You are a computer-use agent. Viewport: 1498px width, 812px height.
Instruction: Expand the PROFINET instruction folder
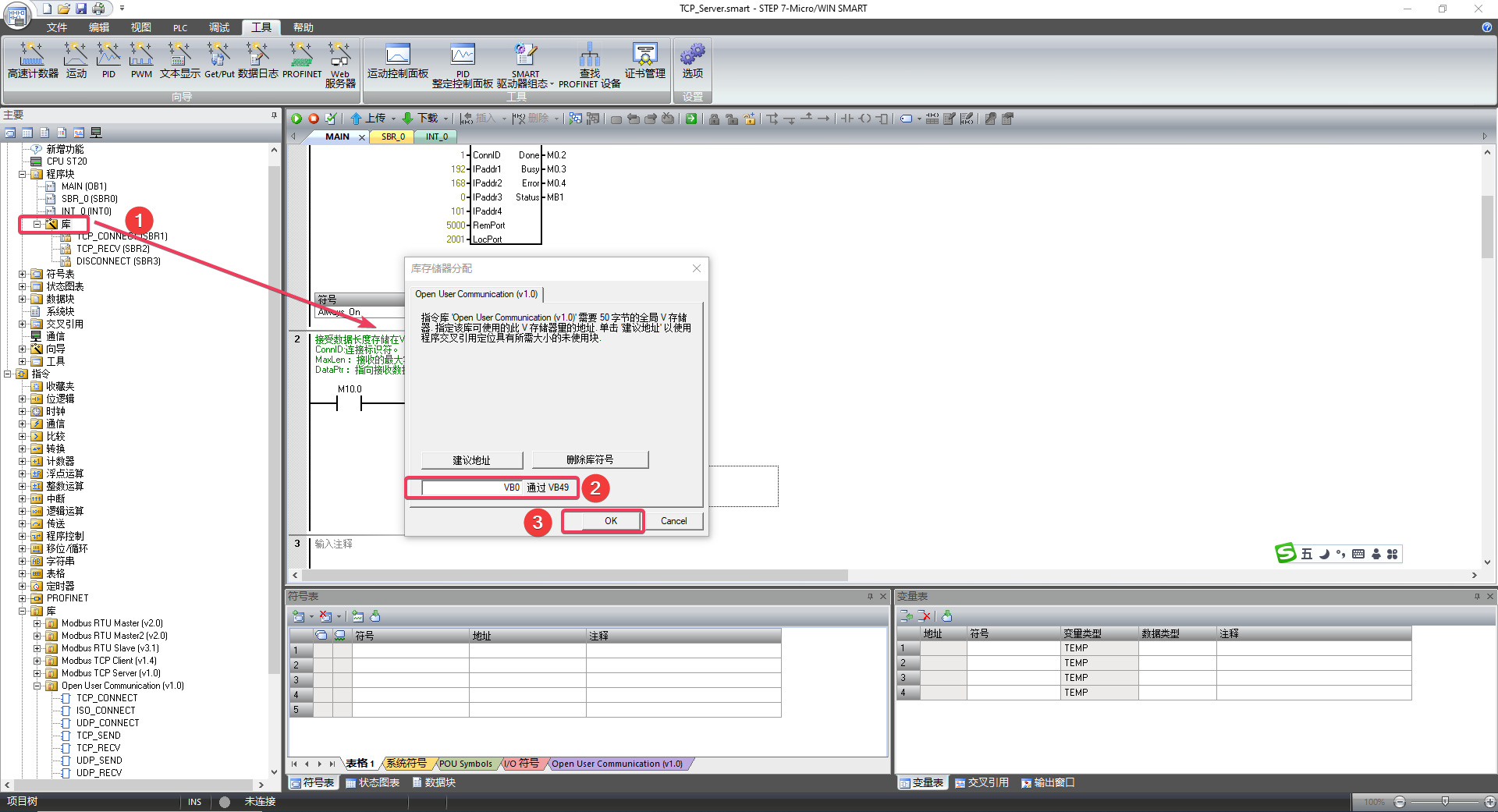pos(22,598)
